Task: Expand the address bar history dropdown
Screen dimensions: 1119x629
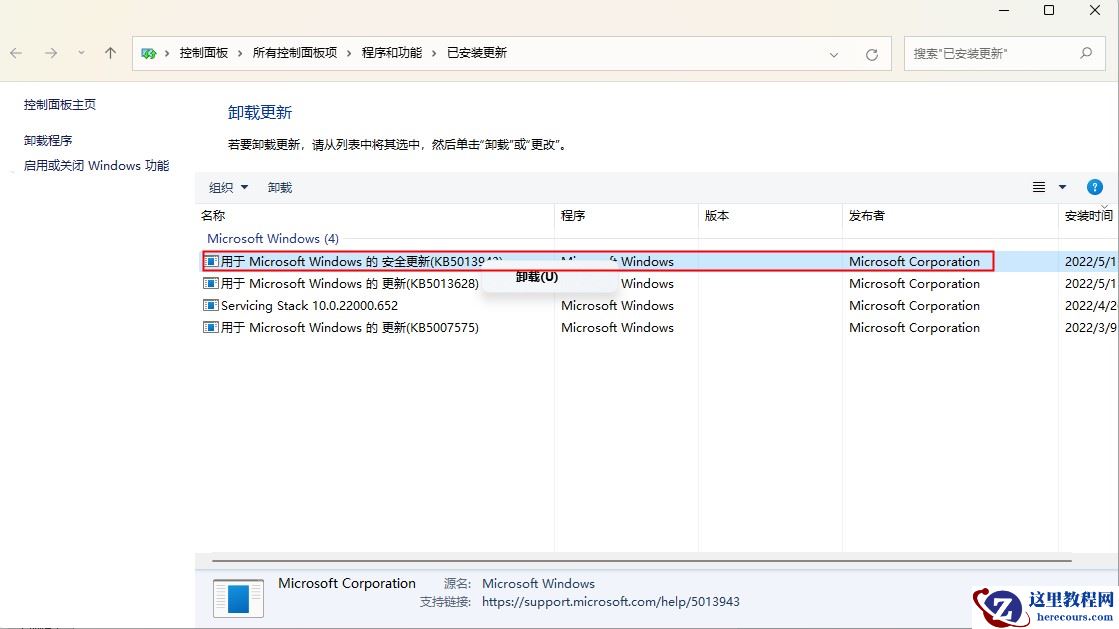Action: (835, 53)
